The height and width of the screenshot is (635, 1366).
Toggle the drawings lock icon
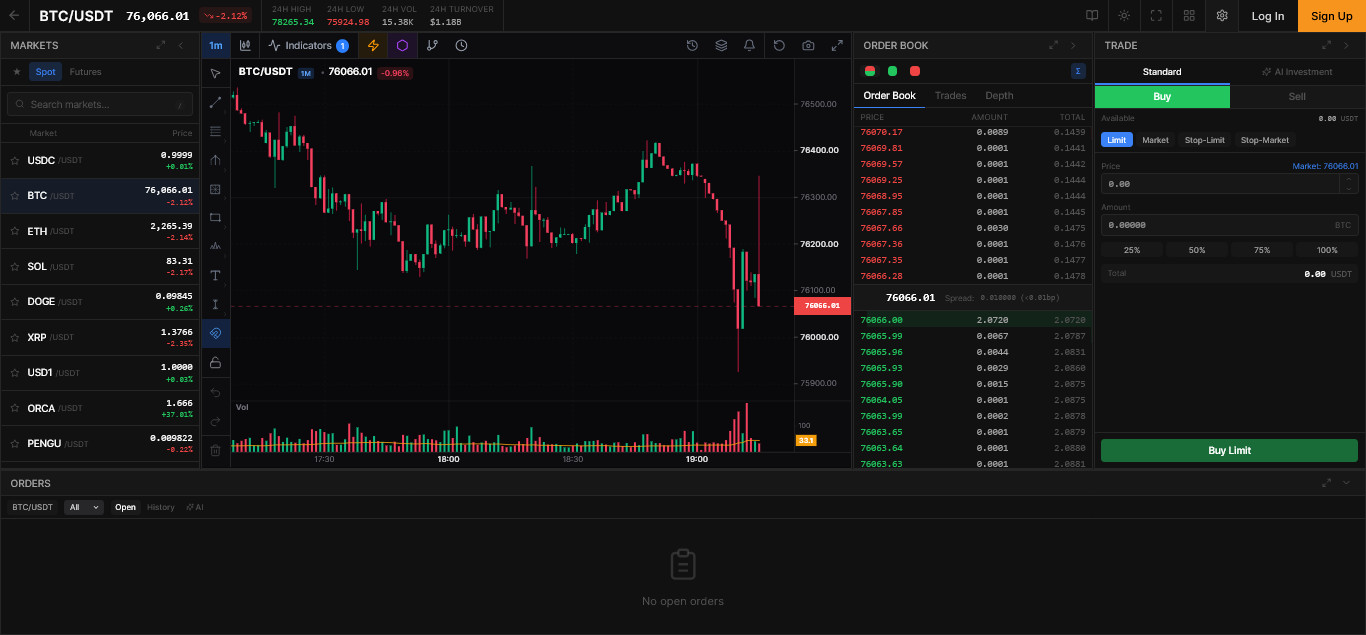pos(215,362)
